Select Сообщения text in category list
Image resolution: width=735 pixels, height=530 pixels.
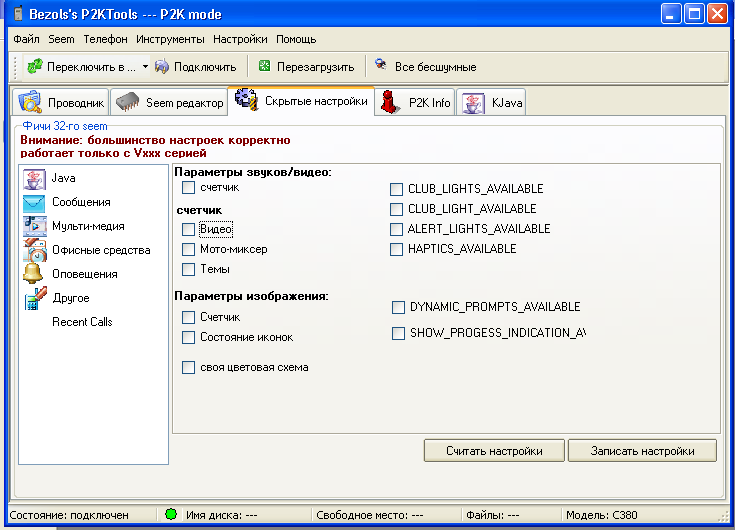click(81, 202)
